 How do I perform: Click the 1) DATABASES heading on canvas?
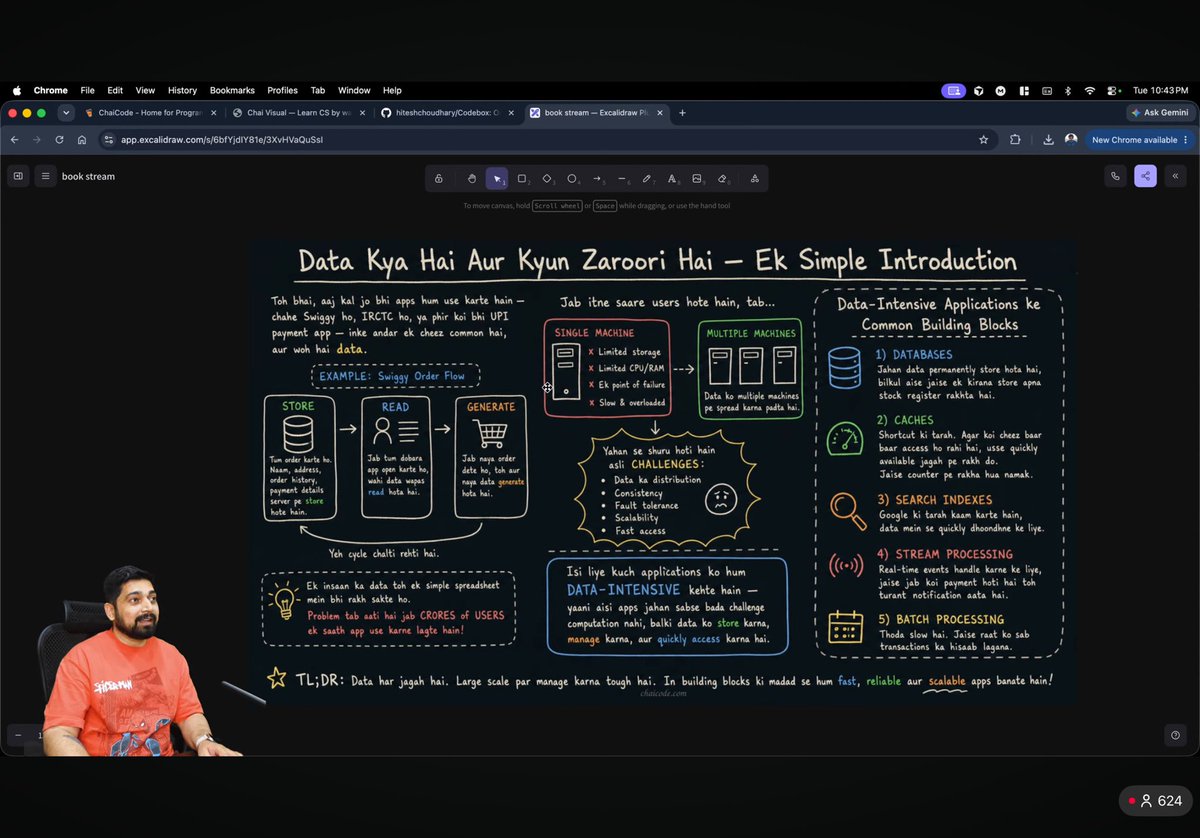(913, 354)
